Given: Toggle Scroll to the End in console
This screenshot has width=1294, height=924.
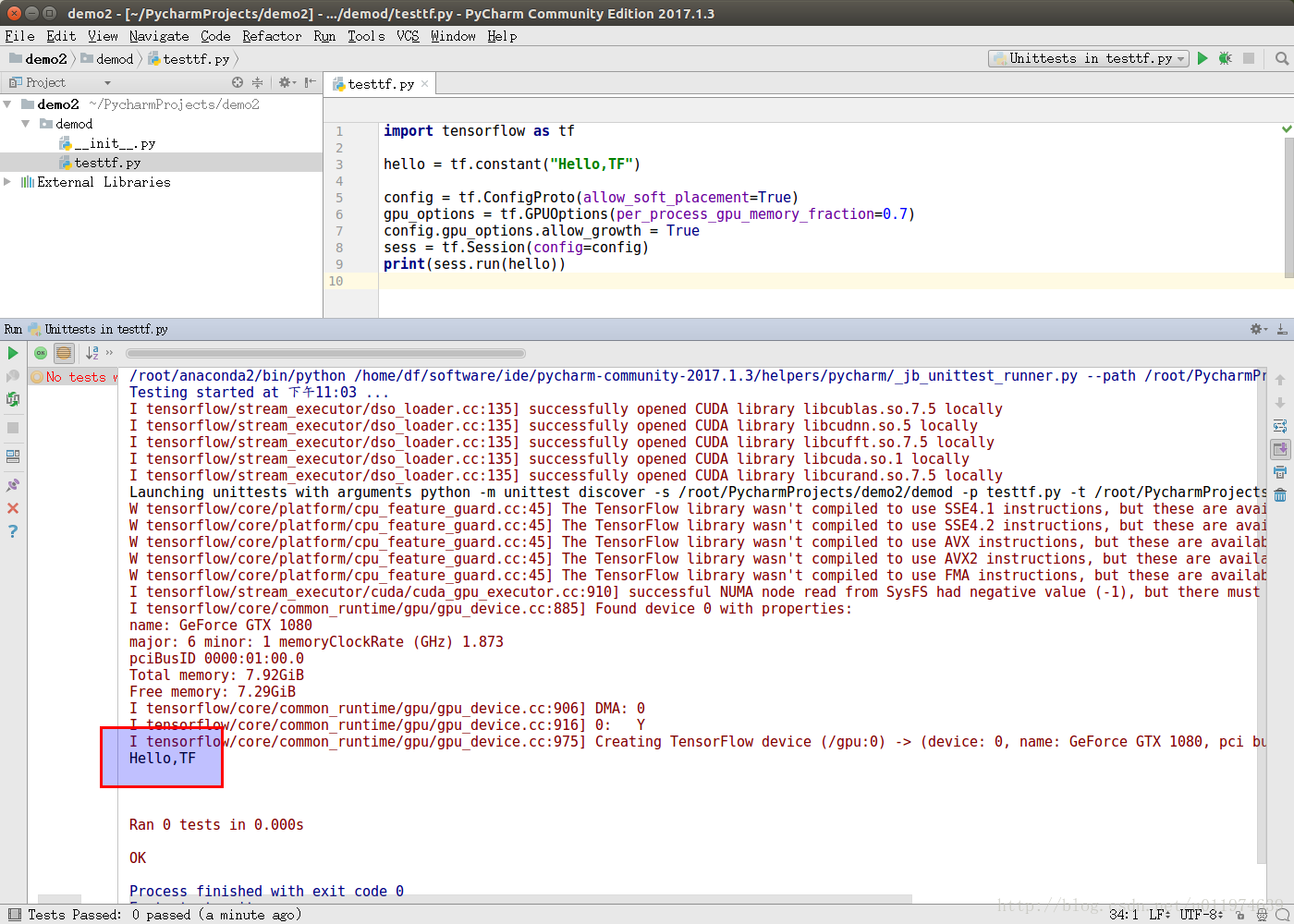Looking at the screenshot, I should (1280, 449).
